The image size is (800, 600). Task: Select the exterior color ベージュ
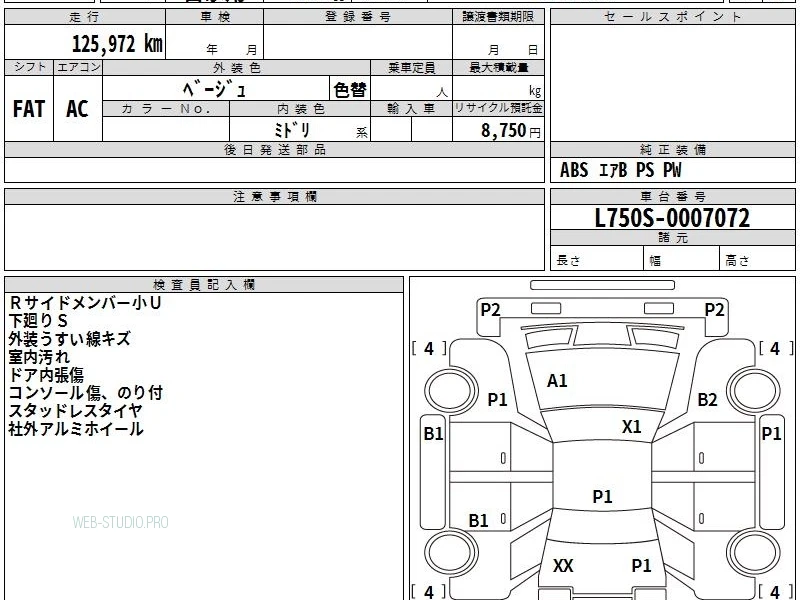pyautogui.click(x=215, y=89)
